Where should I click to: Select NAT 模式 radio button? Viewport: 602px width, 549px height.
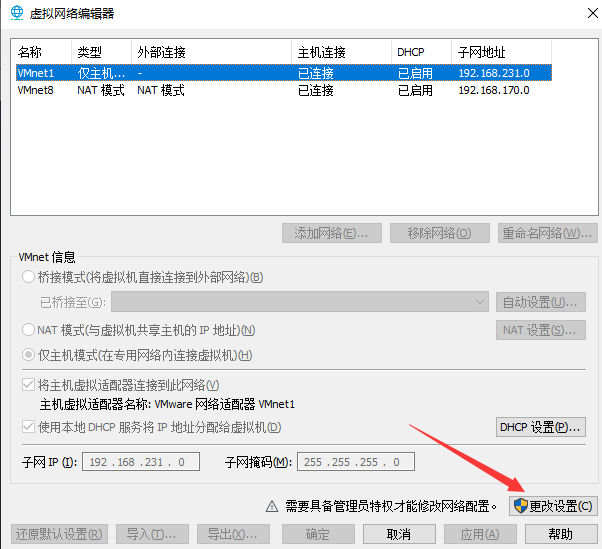28,330
